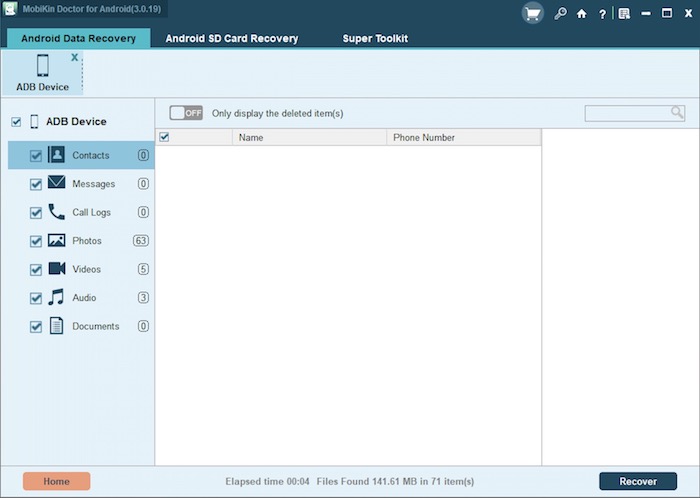Click the Messages envelope icon
The image size is (700, 498).
[x=56, y=182]
